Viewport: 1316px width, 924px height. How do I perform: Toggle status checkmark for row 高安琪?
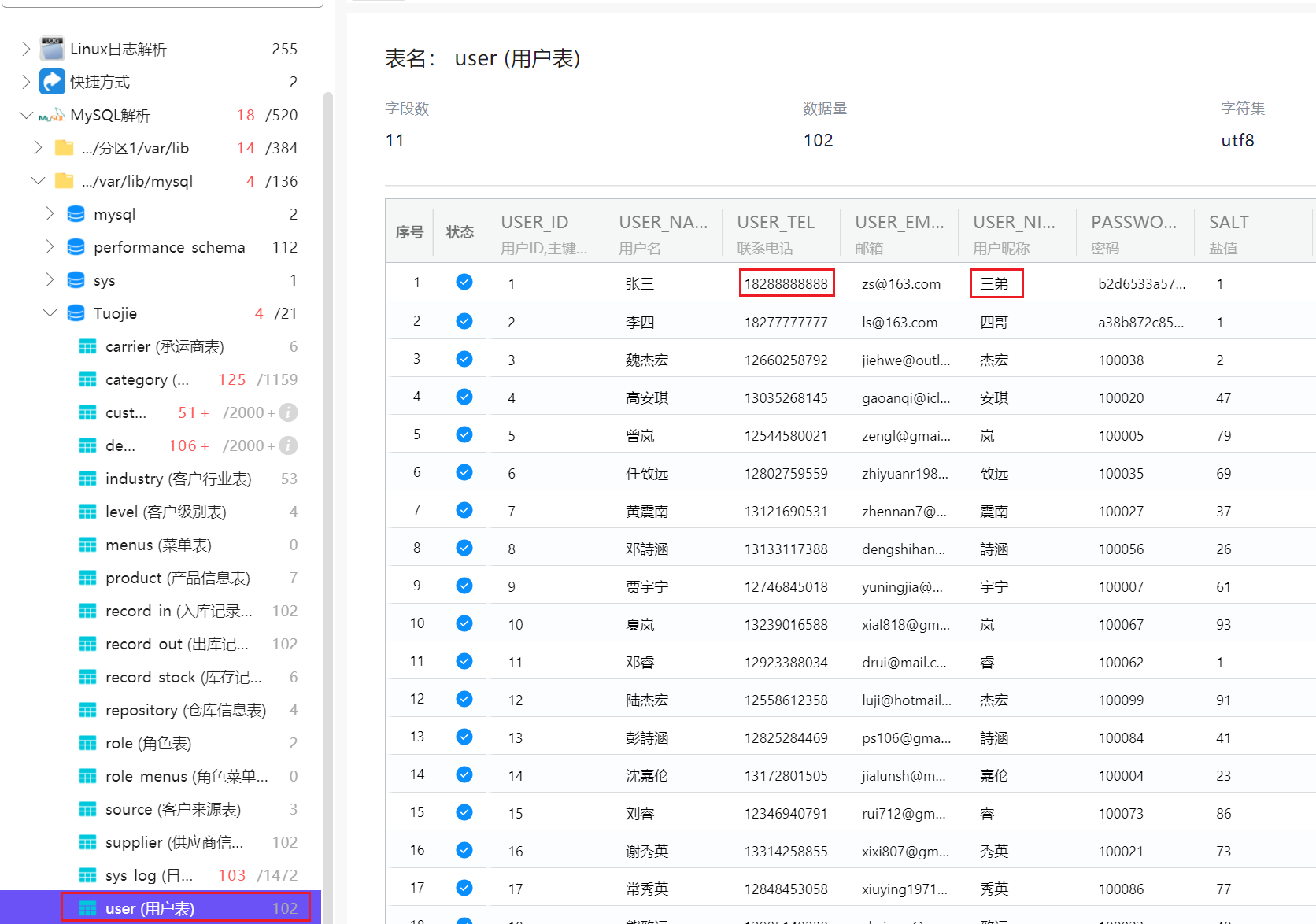(x=464, y=397)
